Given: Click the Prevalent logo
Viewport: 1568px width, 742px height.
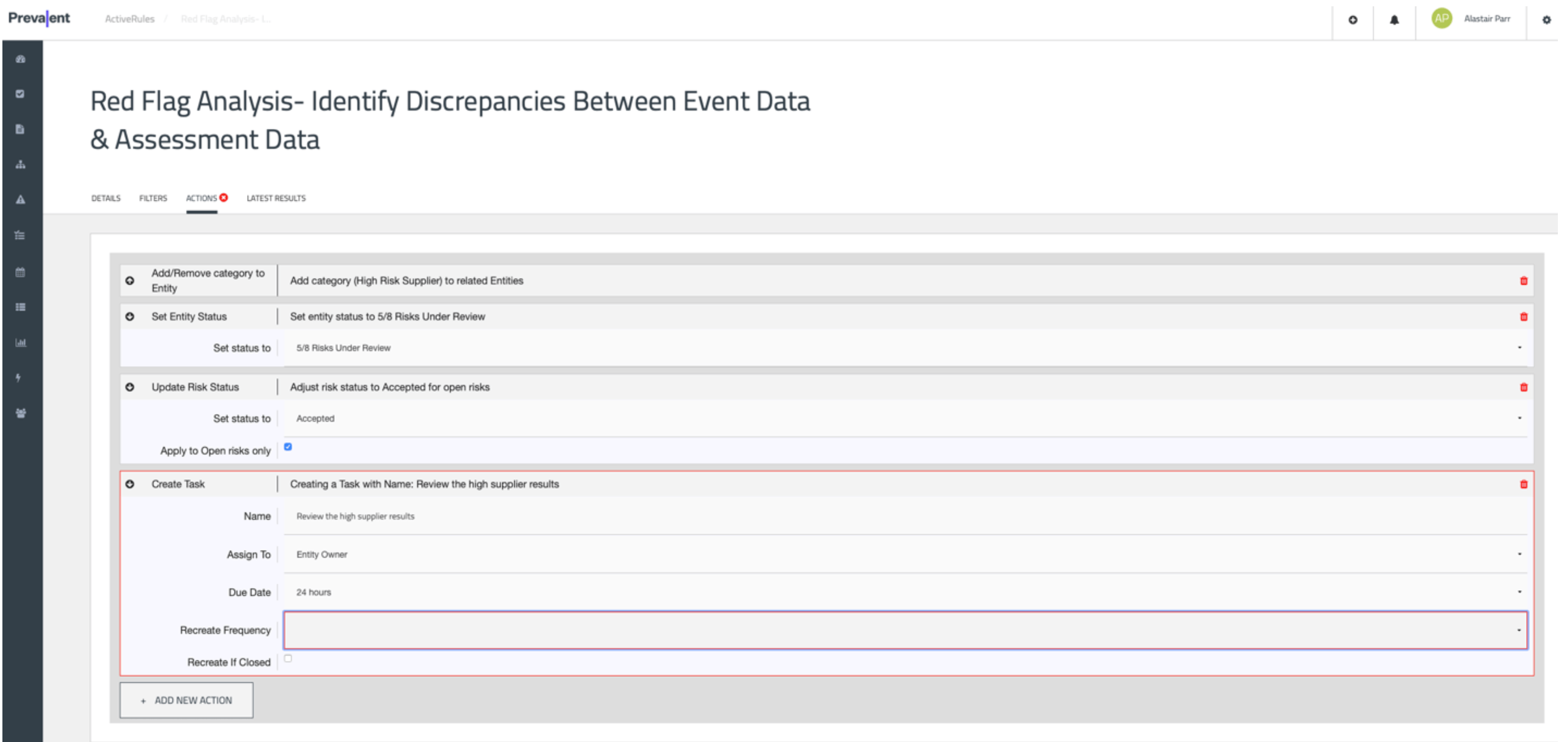Looking at the screenshot, I should tap(39, 18).
